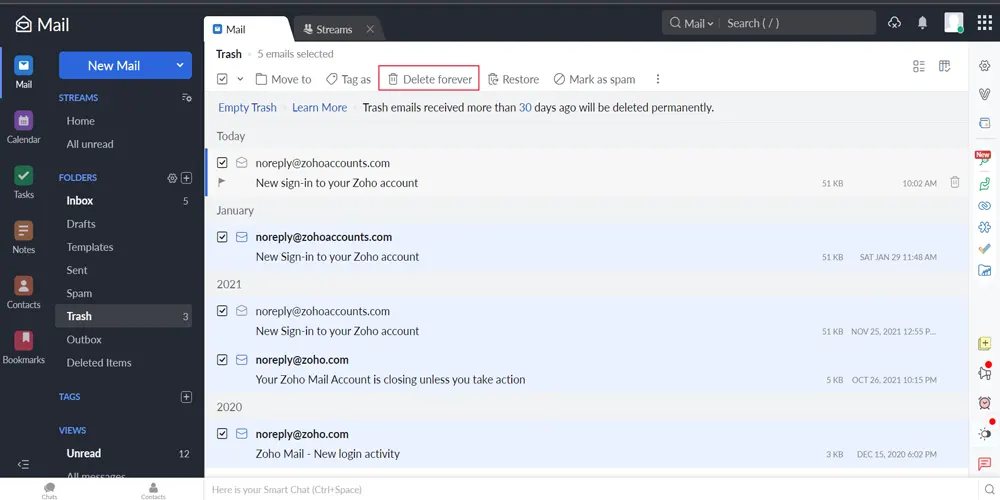Click the 30 days link

(x=525, y=108)
